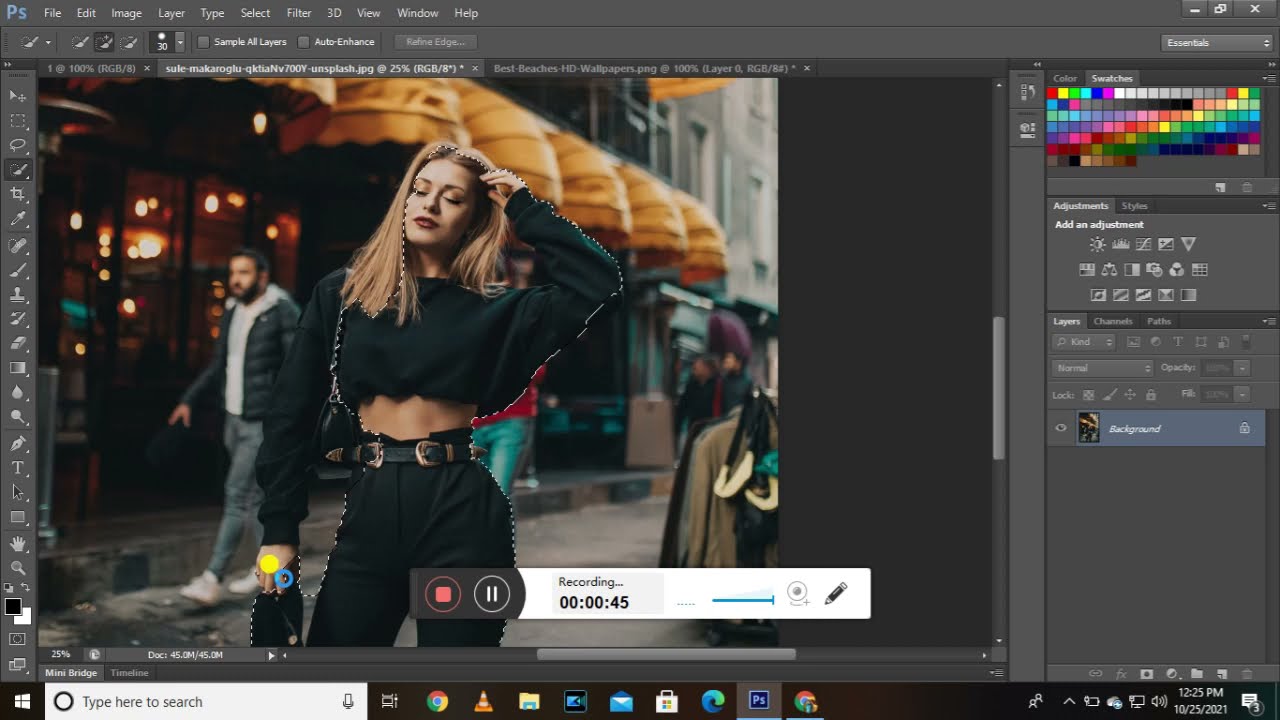Switch to the Channels tab
The image size is (1280, 720).
pyautogui.click(x=1112, y=321)
